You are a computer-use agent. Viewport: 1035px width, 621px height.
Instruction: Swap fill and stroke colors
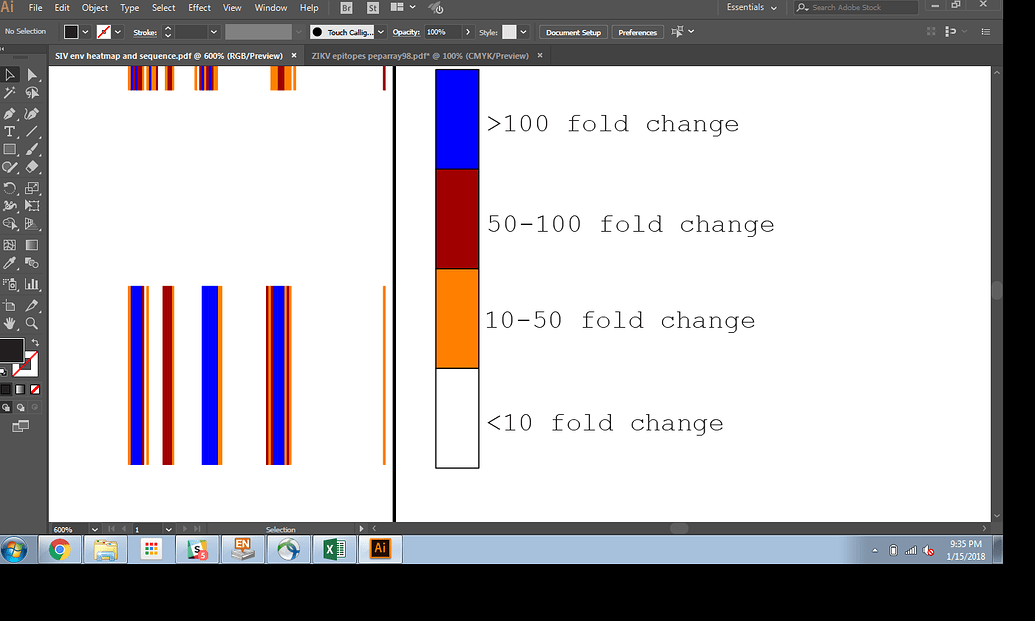tap(33, 342)
